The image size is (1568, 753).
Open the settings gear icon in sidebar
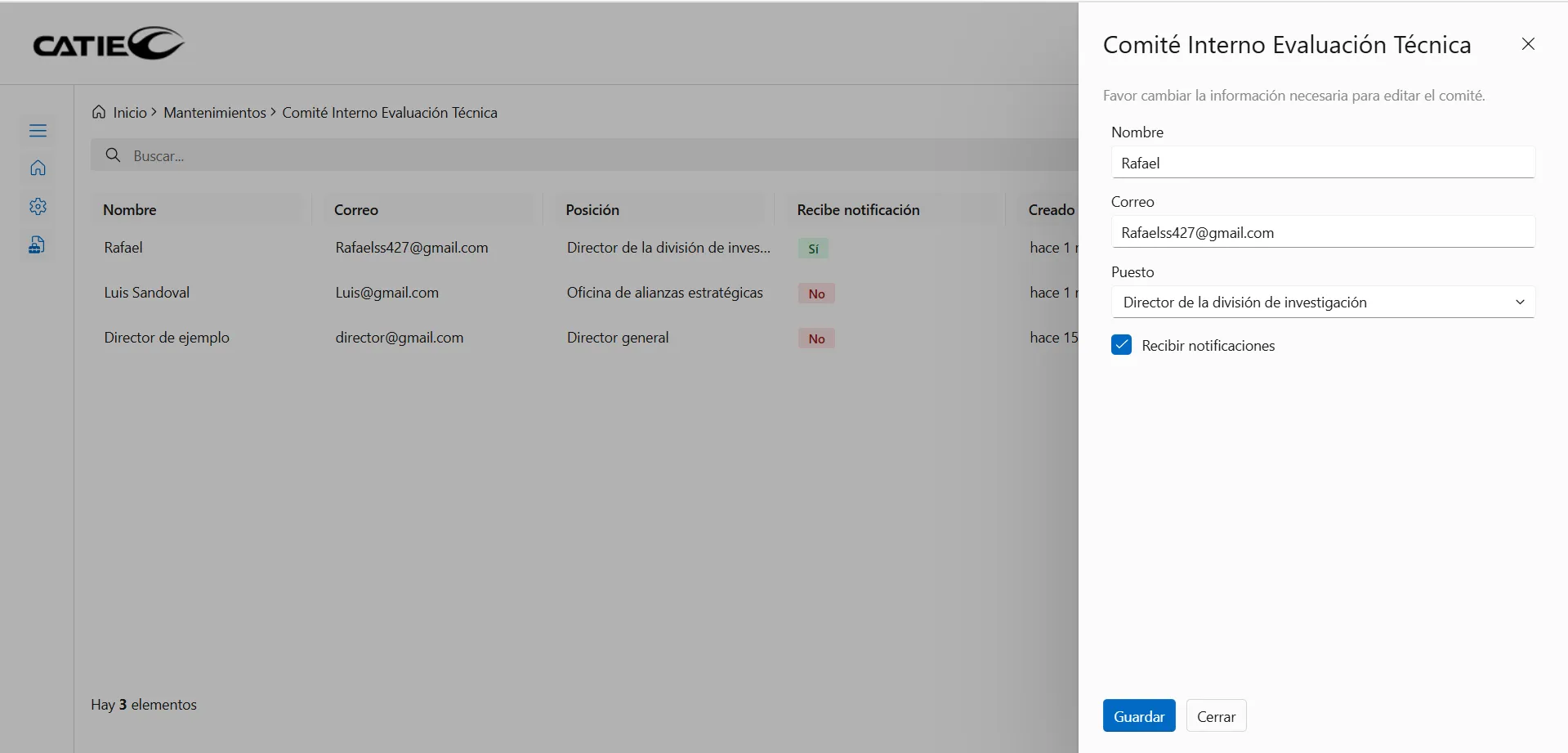coord(38,207)
